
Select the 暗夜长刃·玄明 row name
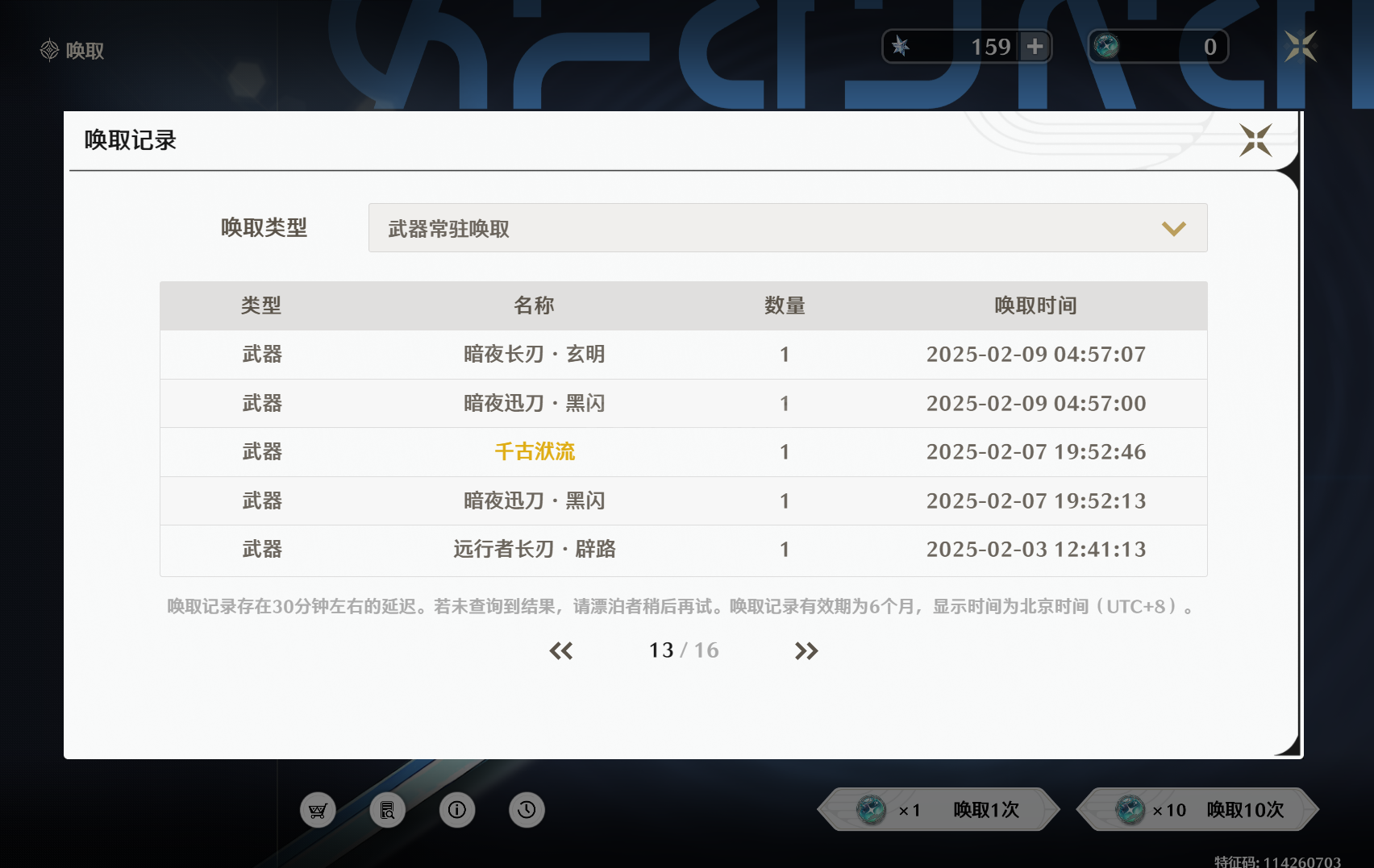[535, 355]
